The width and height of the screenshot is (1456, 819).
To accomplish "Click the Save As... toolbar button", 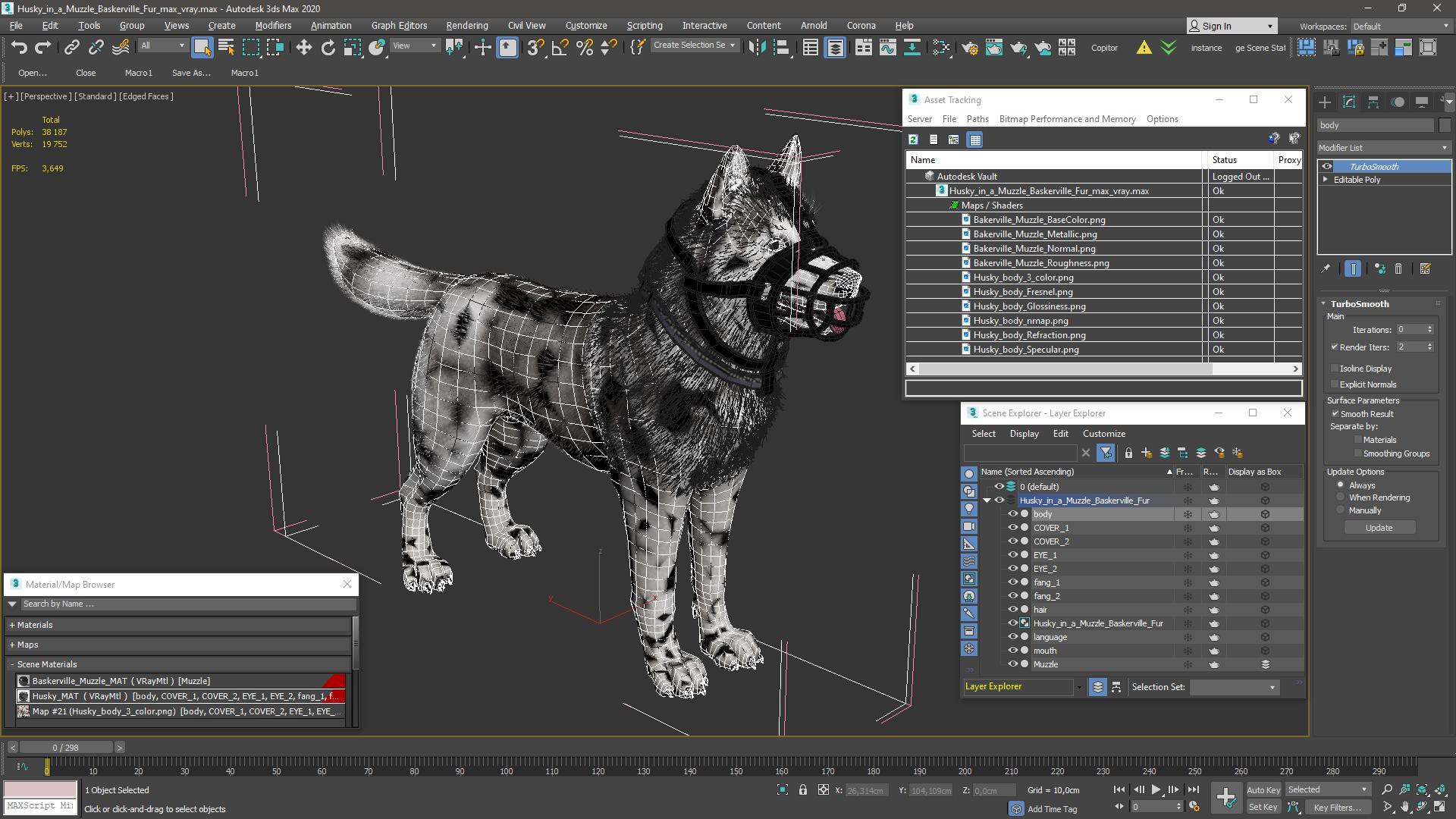I will (x=191, y=73).
